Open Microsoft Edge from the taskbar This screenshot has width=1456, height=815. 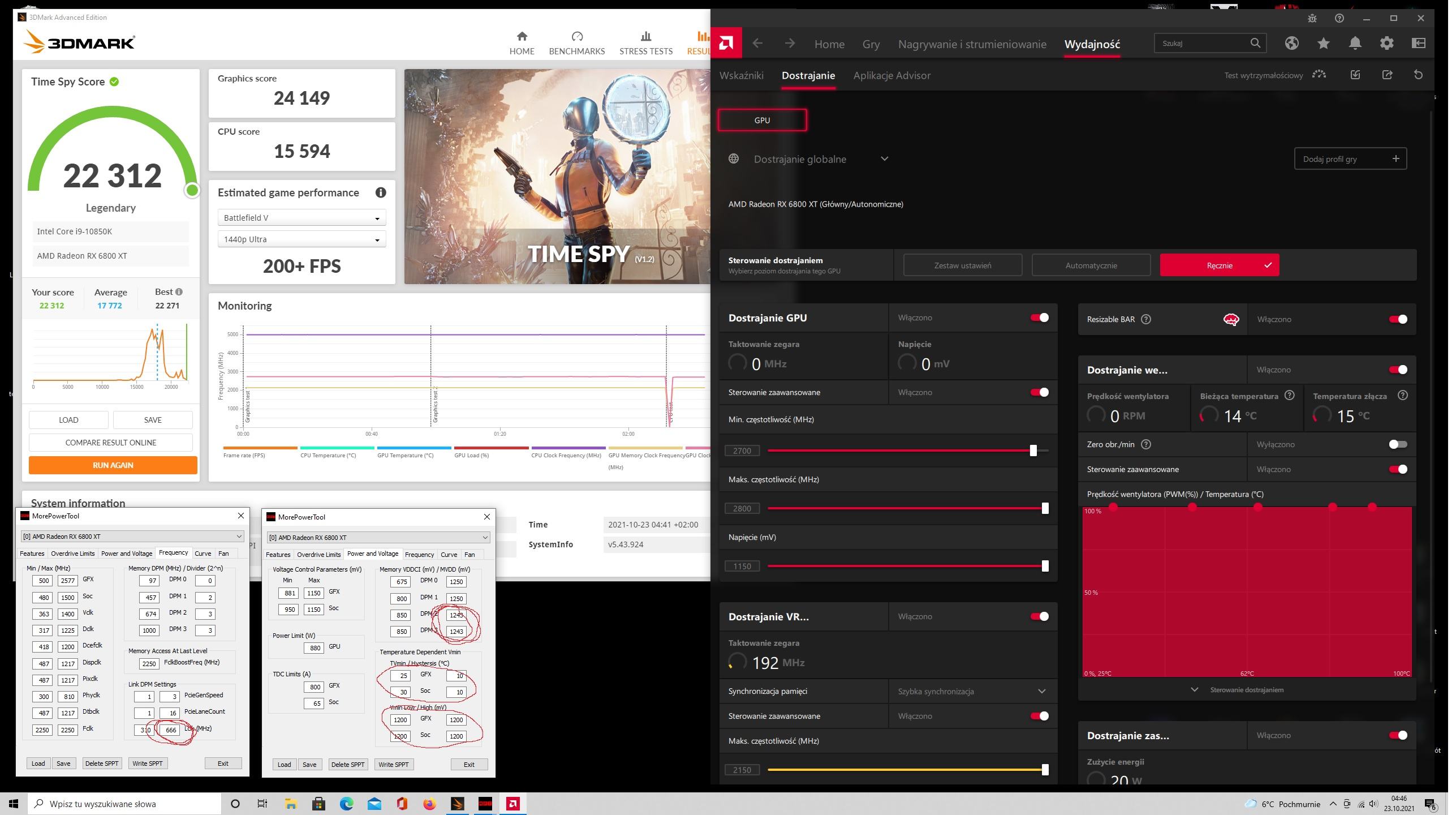346,804
